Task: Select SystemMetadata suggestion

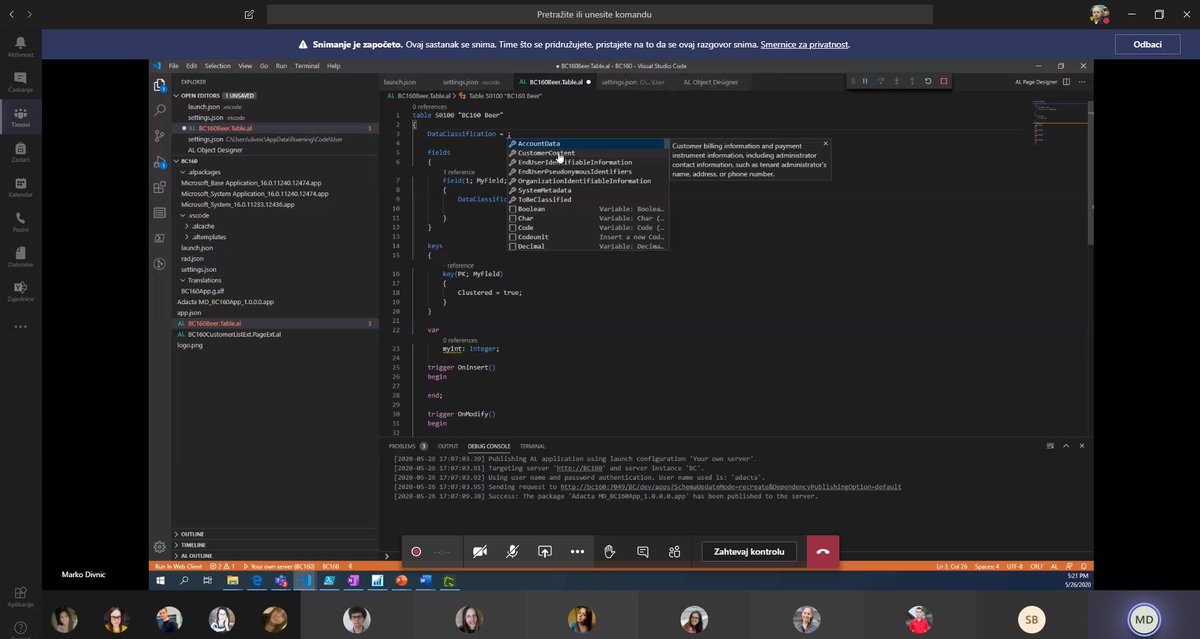Action: [x=587, y=190]
